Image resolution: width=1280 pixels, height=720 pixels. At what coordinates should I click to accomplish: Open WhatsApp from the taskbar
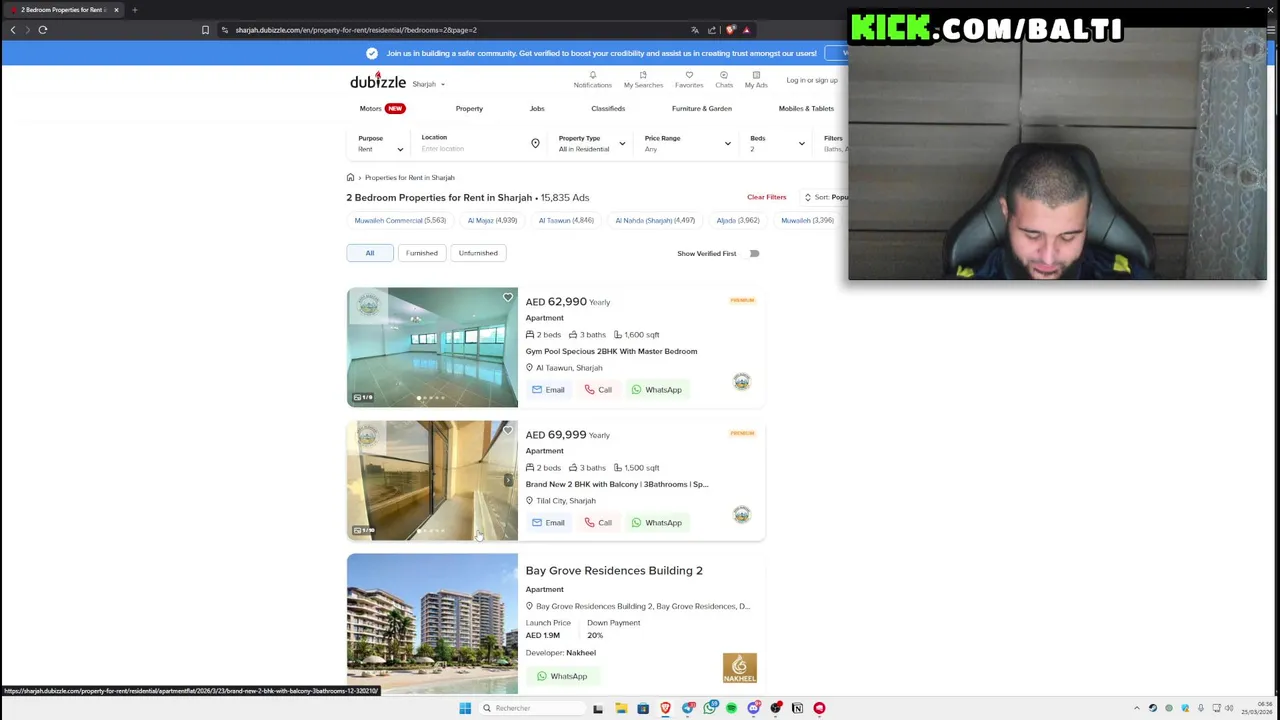[x=709, y=708]
